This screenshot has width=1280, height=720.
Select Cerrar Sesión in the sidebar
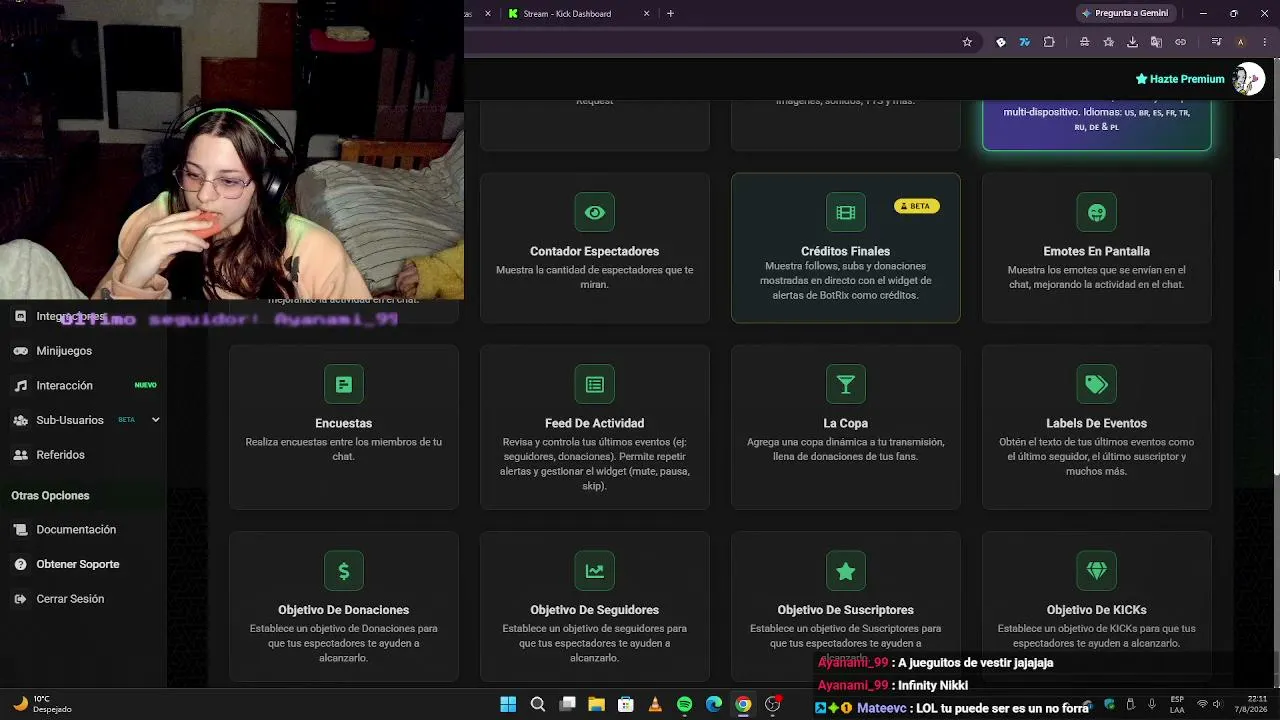tap(70, 599)
